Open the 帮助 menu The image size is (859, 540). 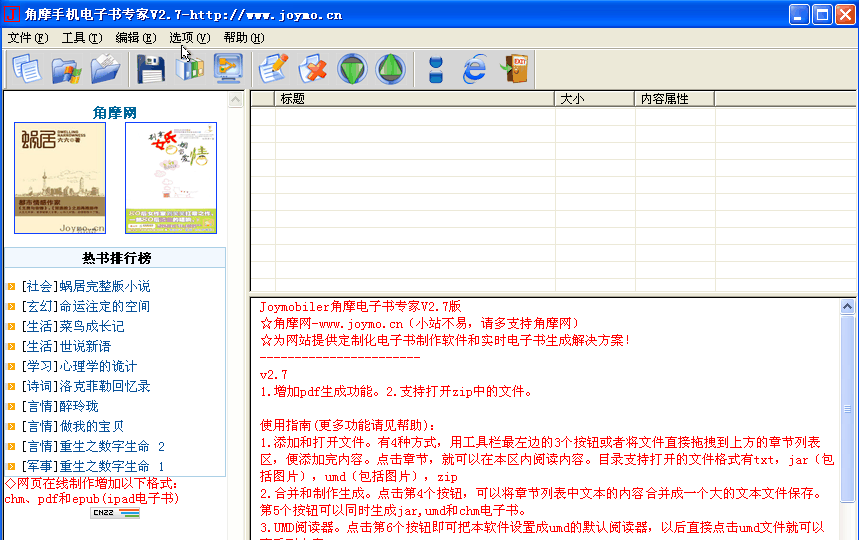point(243,38)
